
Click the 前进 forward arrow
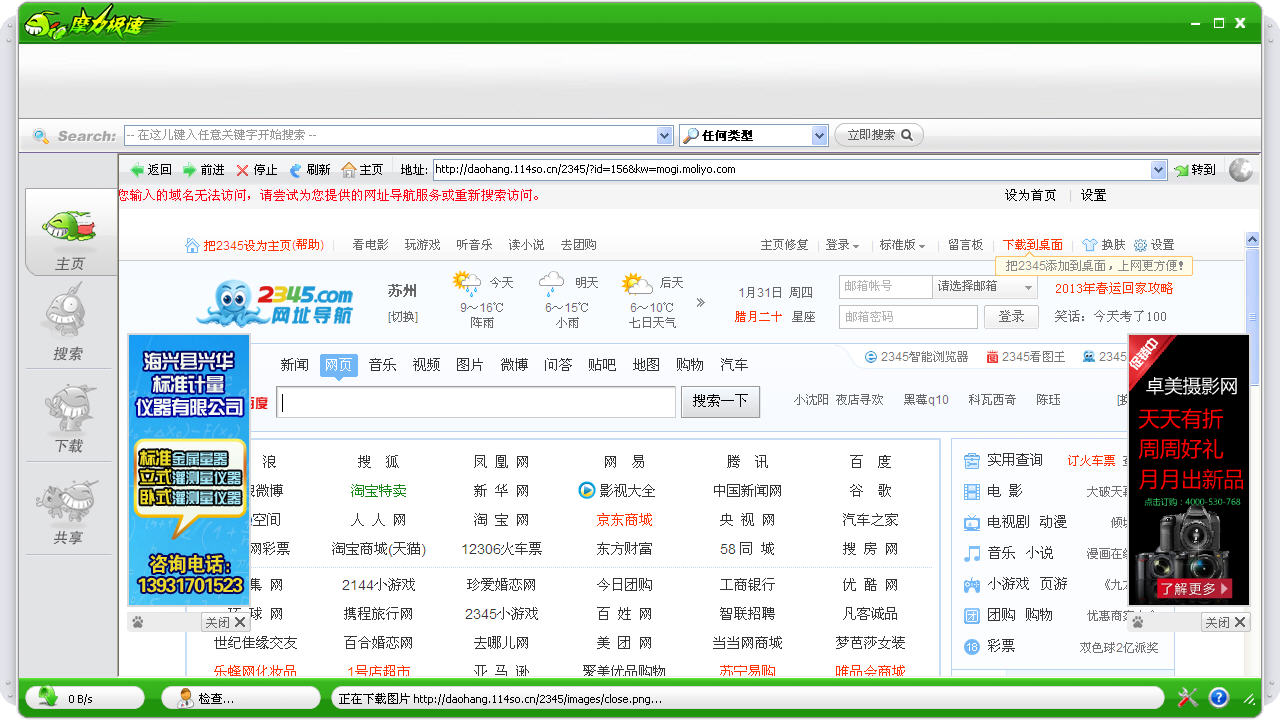point(189,170)
